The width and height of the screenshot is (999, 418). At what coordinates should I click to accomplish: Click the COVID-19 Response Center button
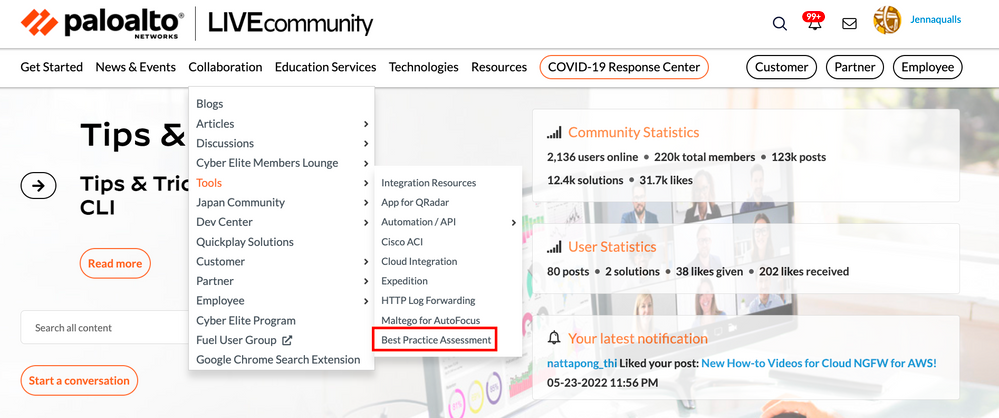pos(624,67)
